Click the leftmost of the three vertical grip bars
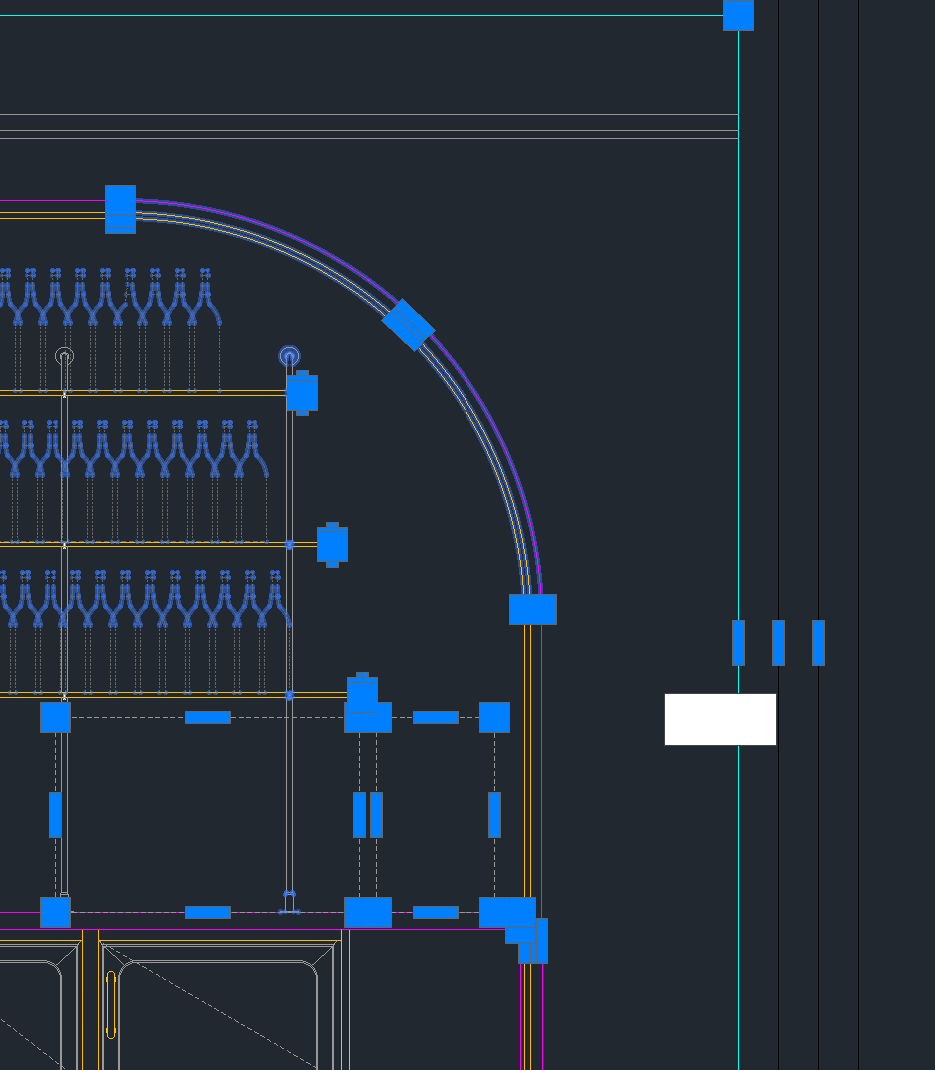Viewport: 935px width, 1070px height. 740,643
